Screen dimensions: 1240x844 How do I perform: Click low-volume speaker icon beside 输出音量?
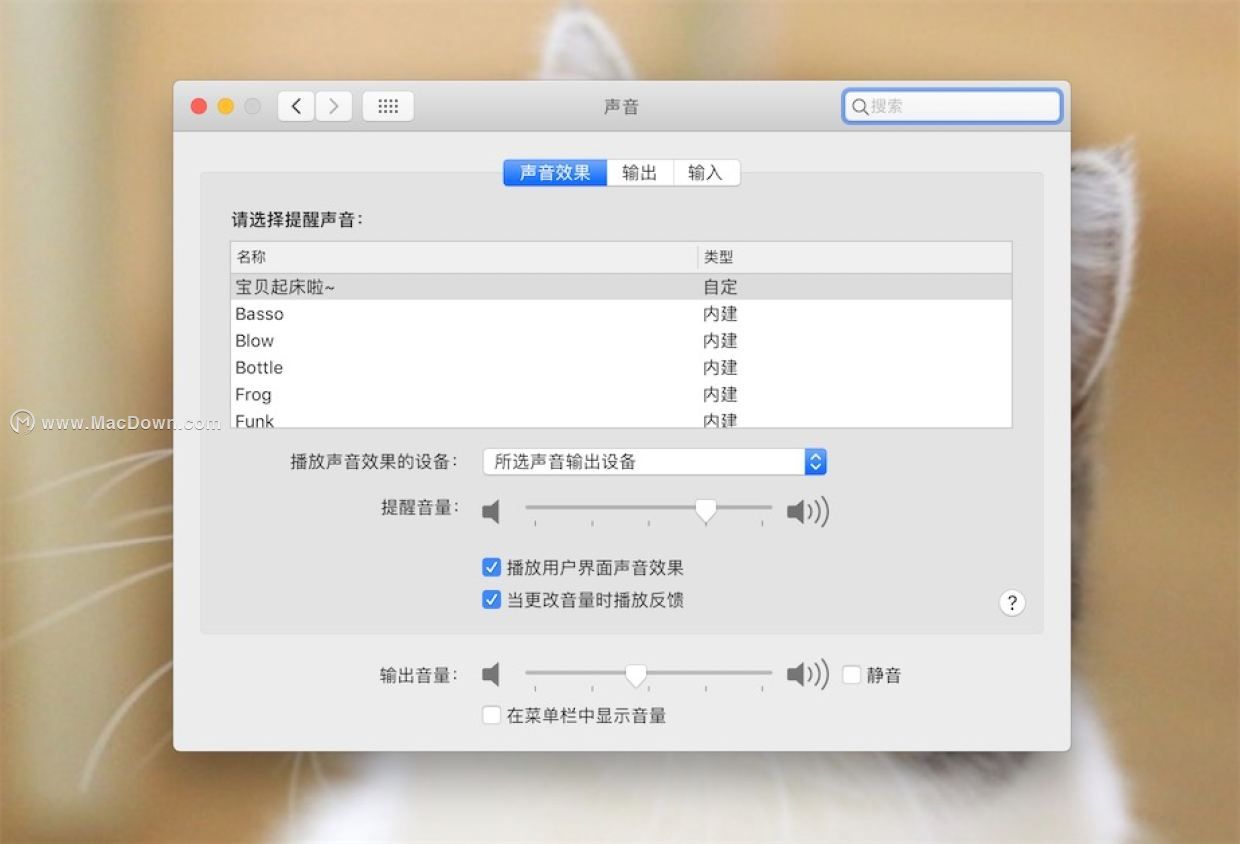click(490, 675)
